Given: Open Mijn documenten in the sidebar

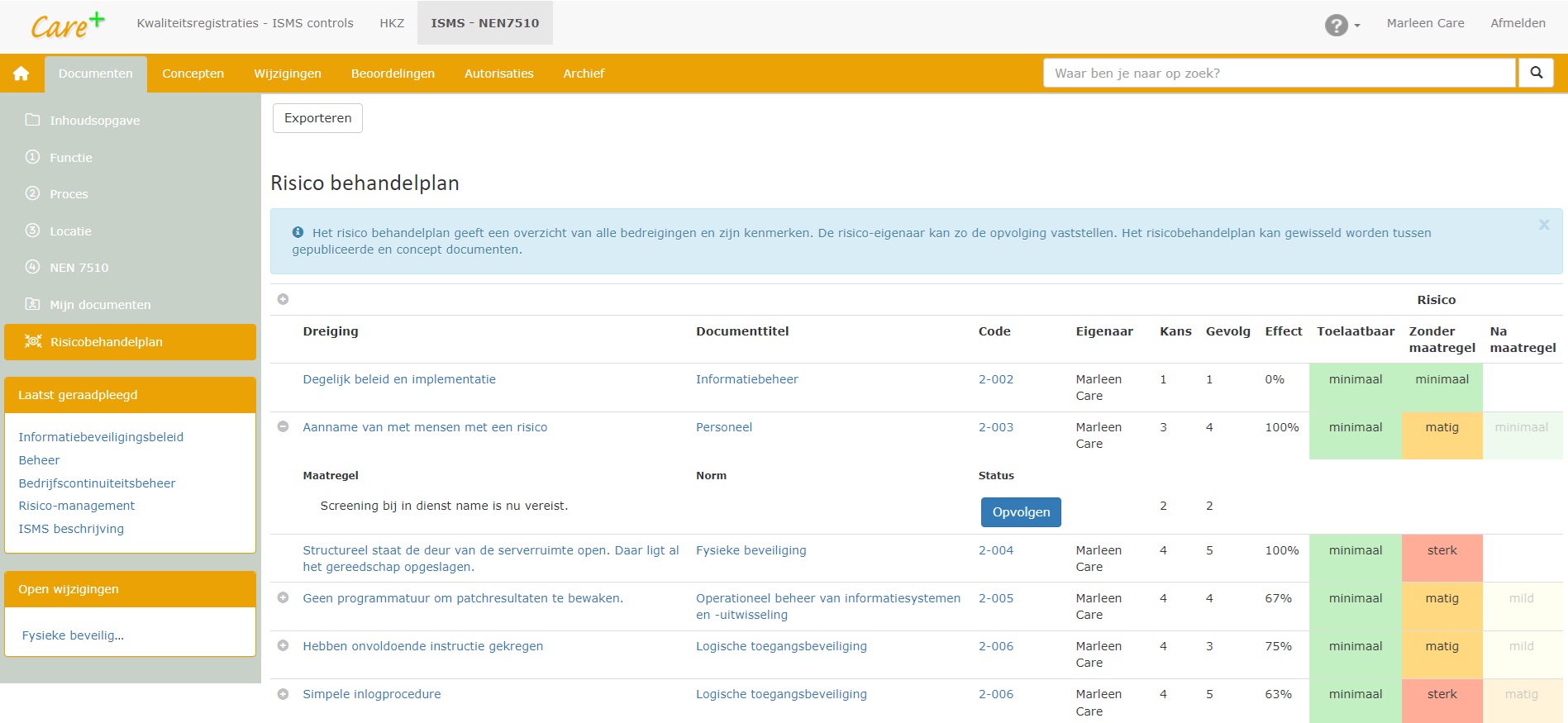Looking at the screenshot, I should coord(88,304).
